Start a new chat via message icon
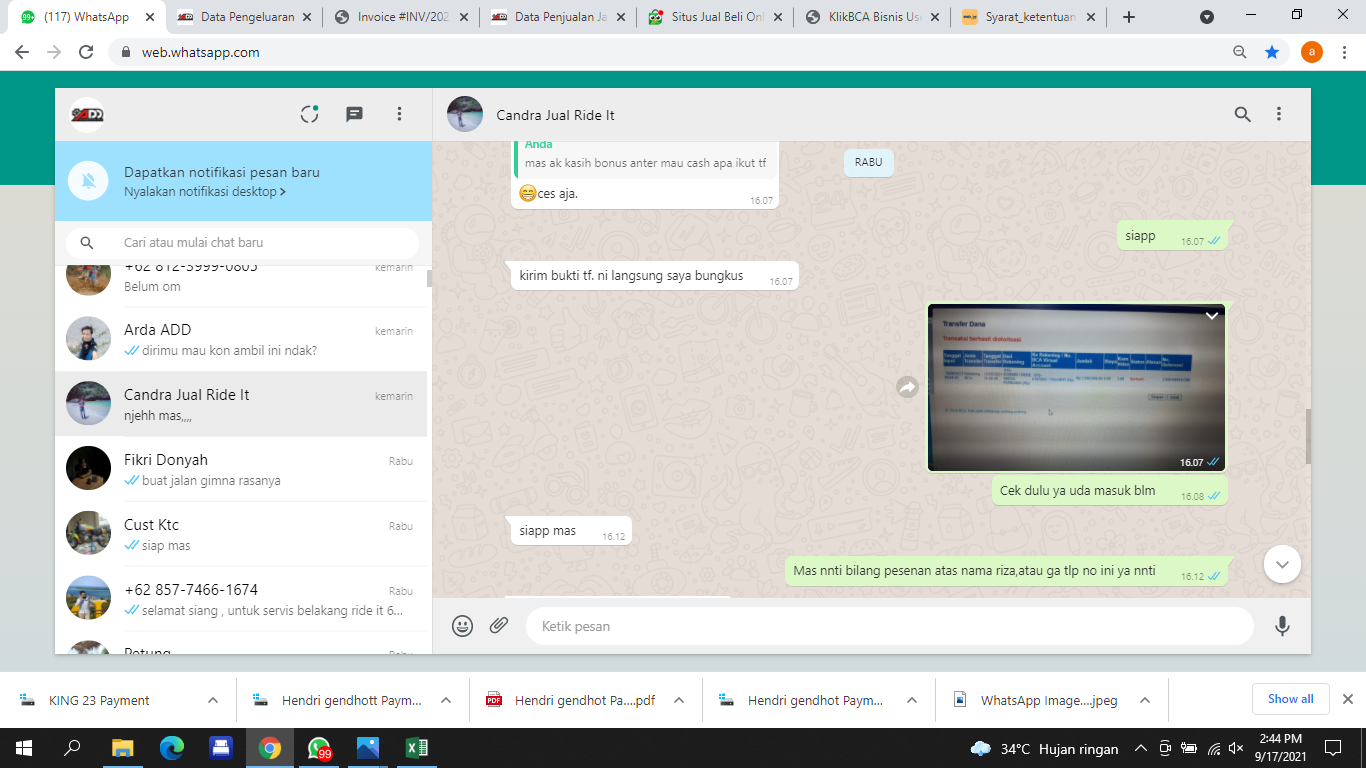 pyautogui.click(x=354, y=114)
